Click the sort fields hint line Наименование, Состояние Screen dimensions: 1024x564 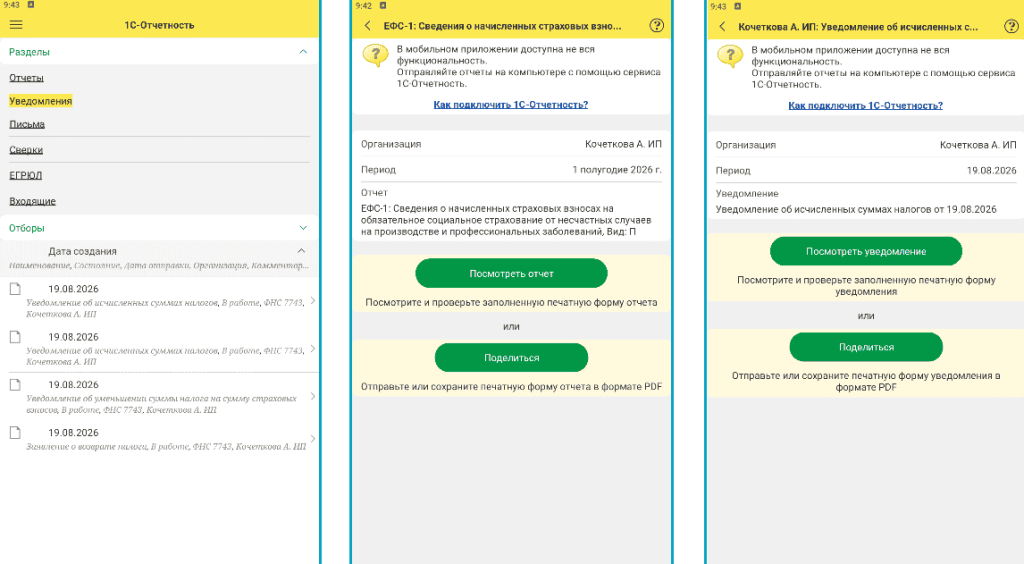pyautogui.click(x=159, y=265)
